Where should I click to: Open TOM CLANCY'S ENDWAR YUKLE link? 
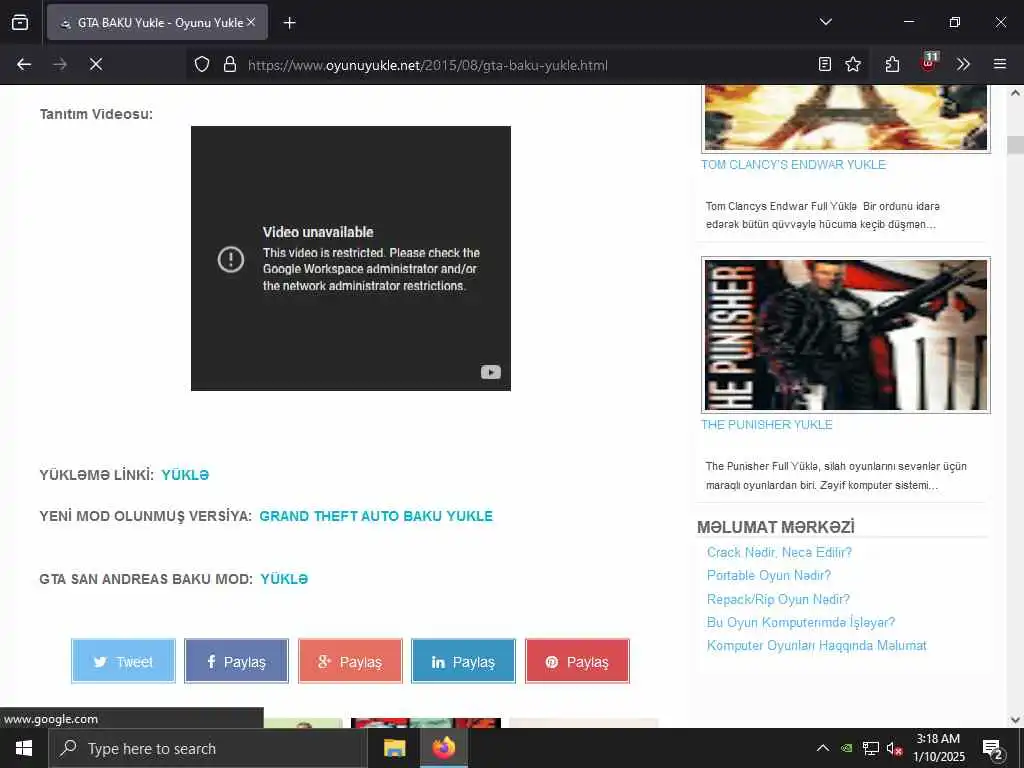point(793,165)
